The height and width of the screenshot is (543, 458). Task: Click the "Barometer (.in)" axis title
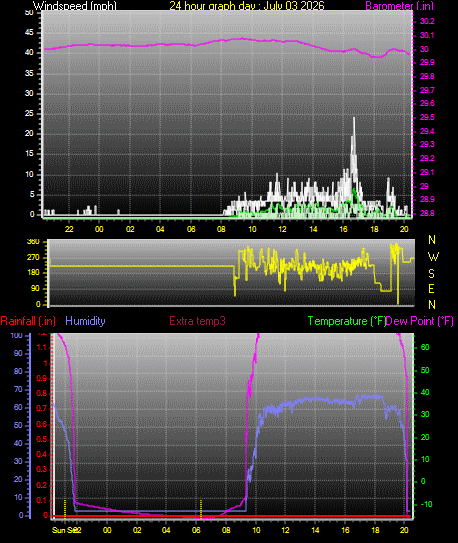(399, 6)
